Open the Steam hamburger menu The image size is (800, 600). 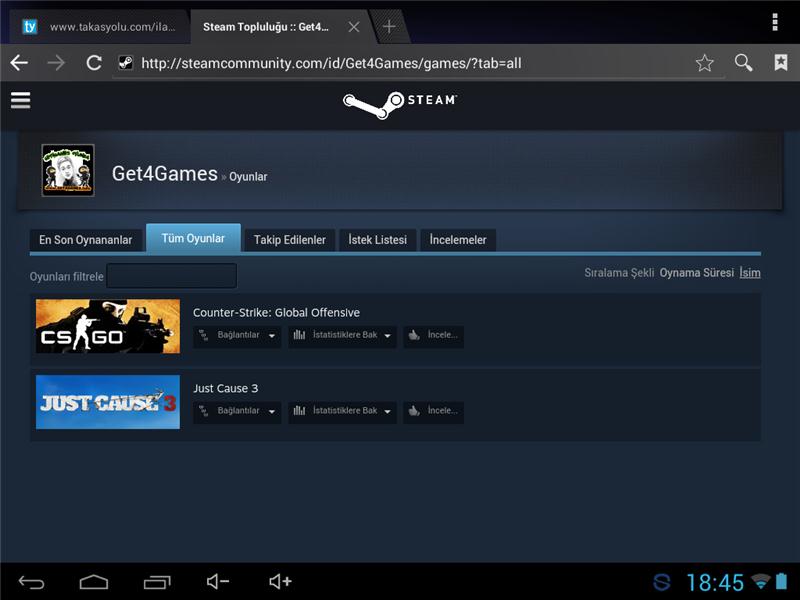[x=20, y=100]
